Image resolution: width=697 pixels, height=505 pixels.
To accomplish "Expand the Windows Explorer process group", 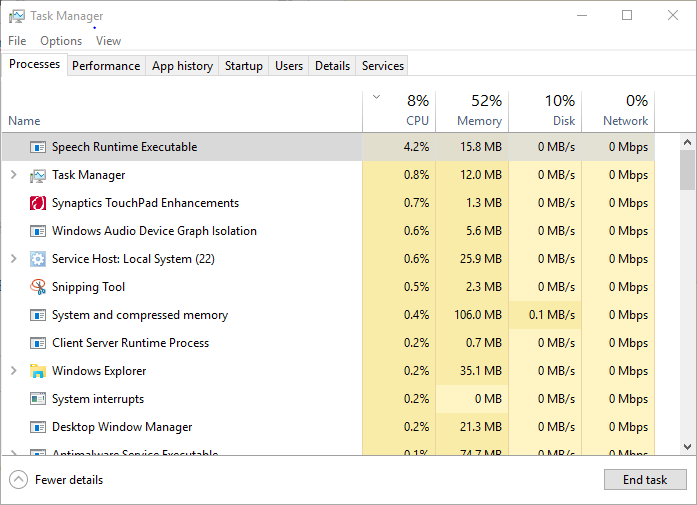I will 13,371.
